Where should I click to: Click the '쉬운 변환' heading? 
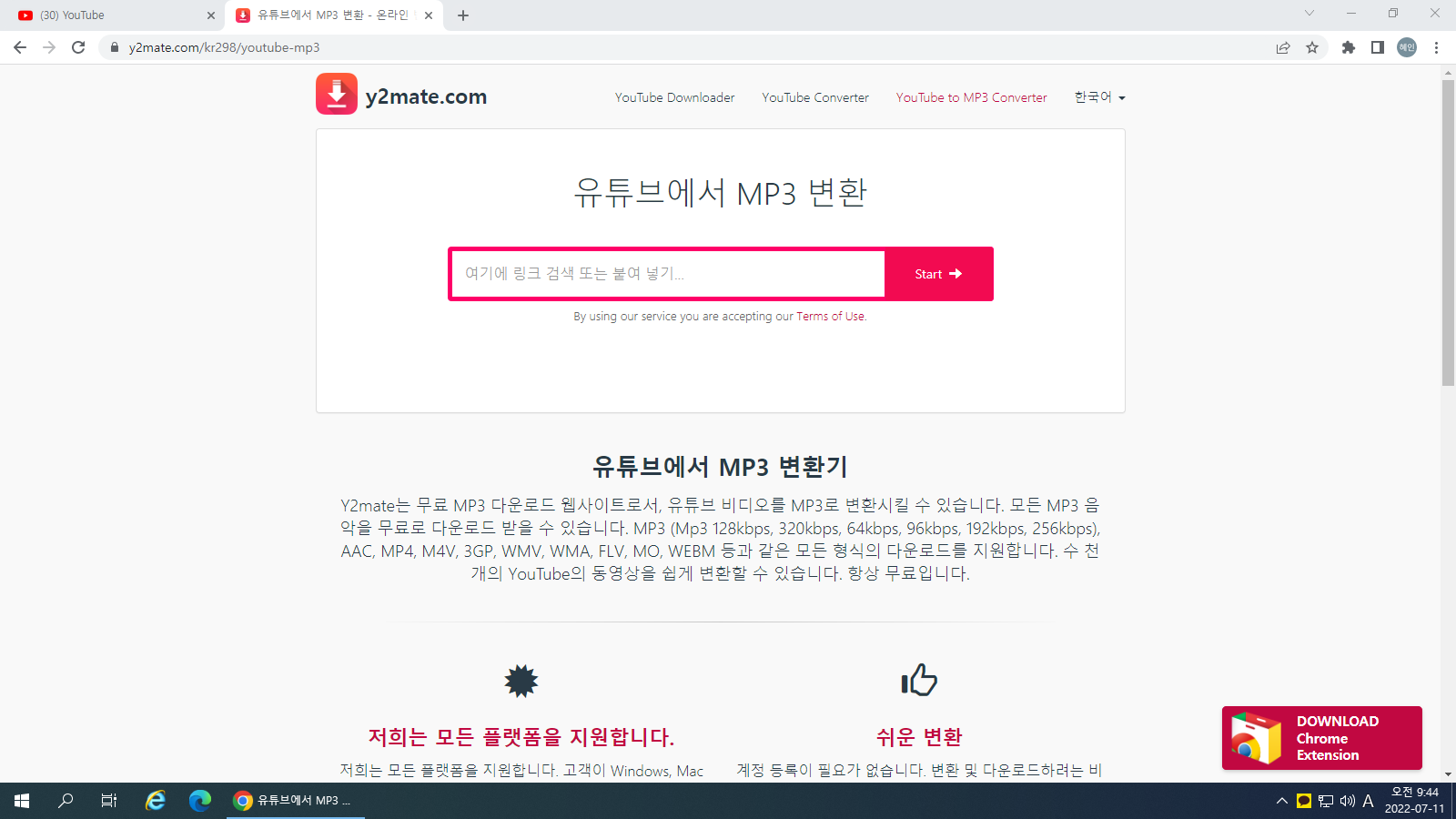click(x=919, y=737)
